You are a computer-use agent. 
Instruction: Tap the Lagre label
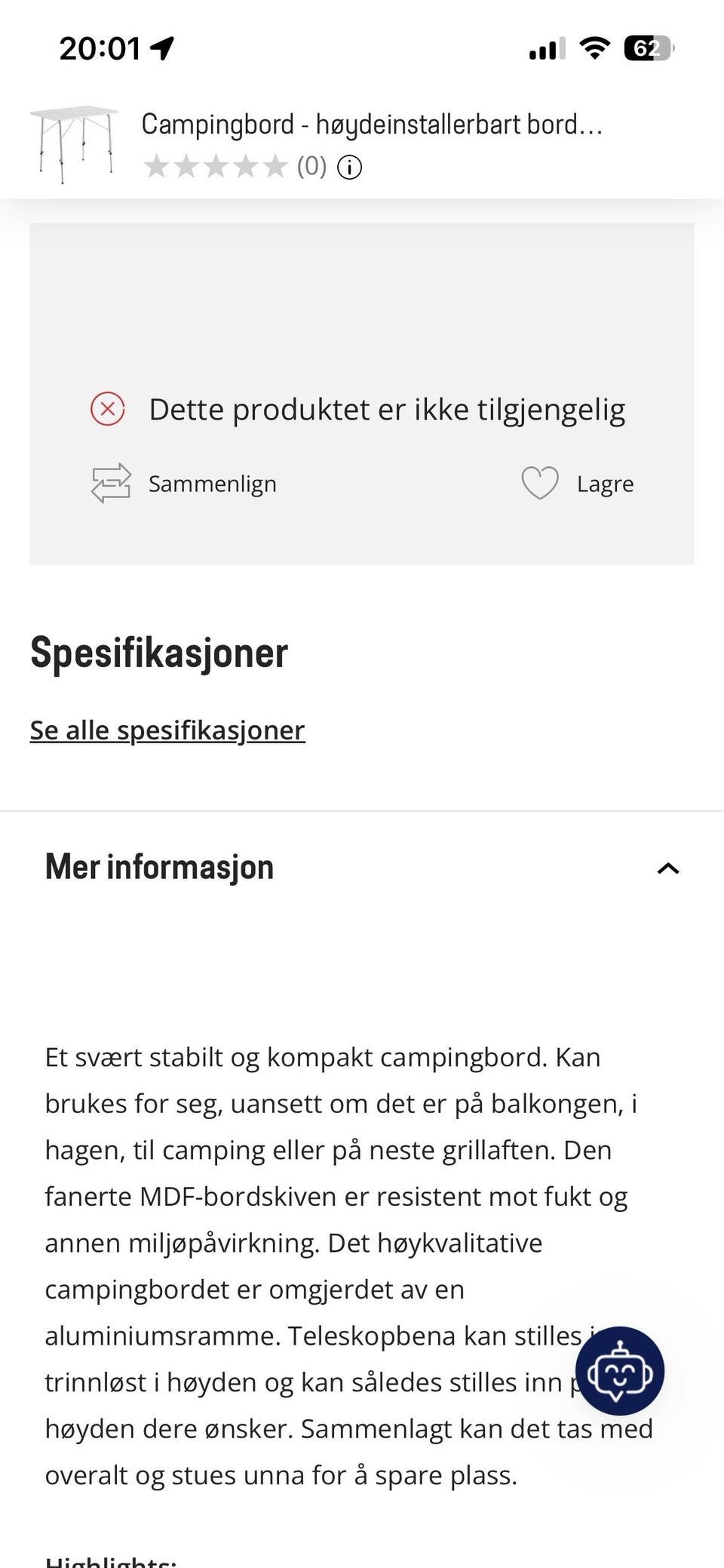605,484
